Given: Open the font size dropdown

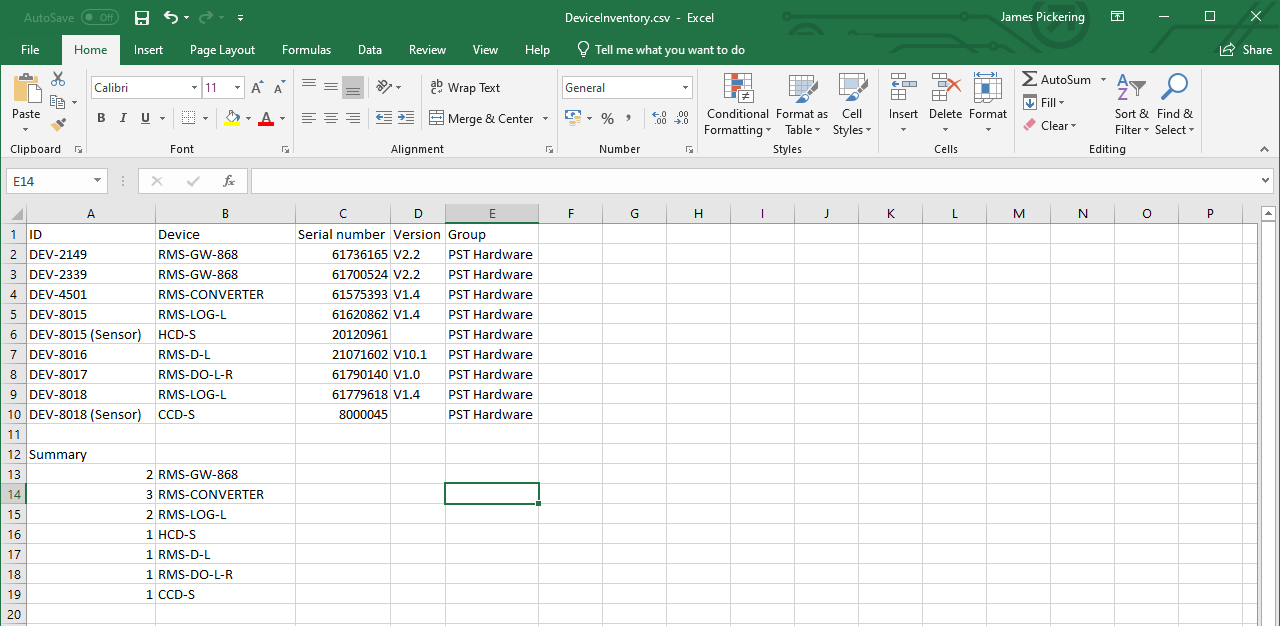Looking at the screenshot, I should (237, 88).
